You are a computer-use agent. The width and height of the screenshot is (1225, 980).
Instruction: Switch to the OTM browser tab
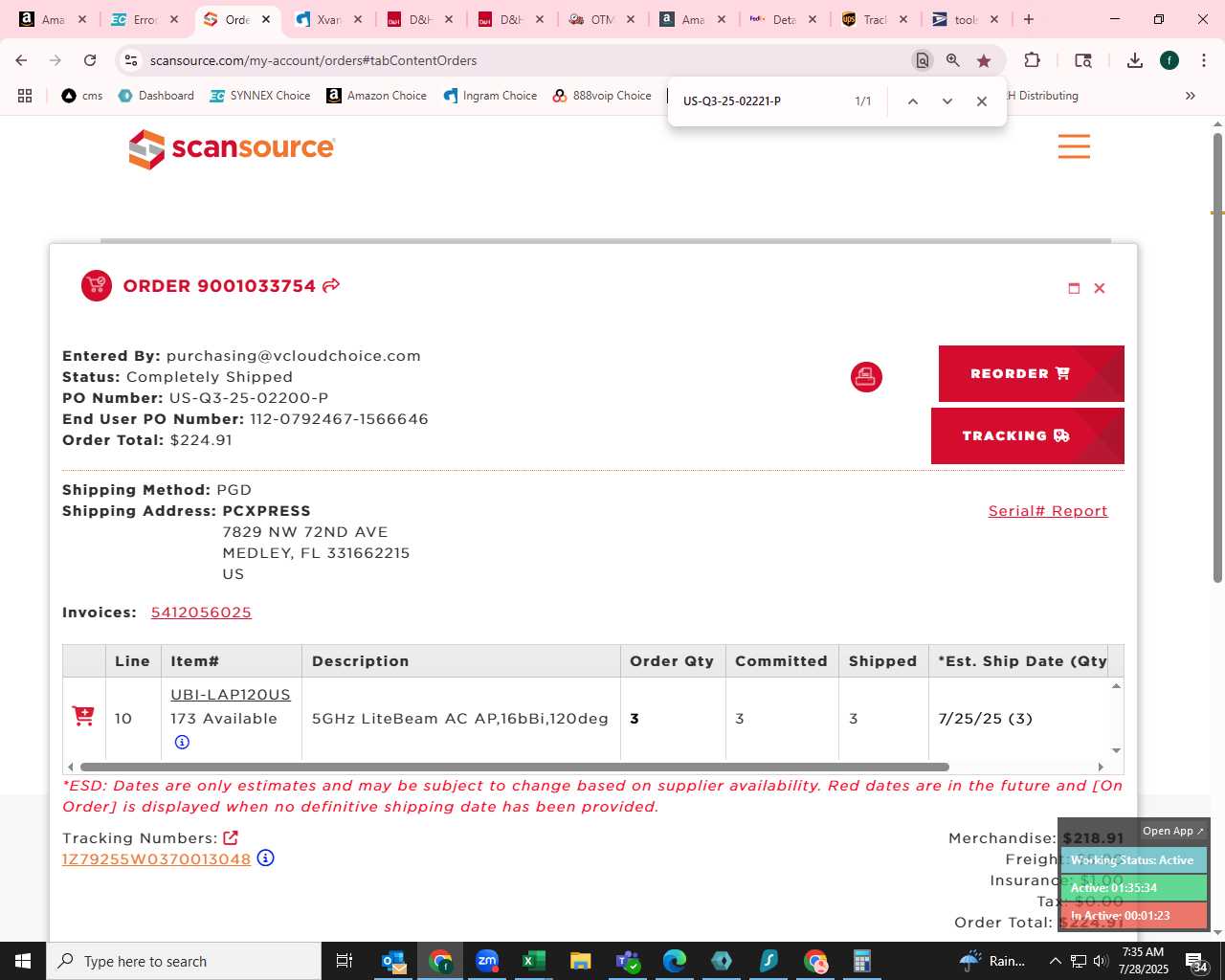click(602, 19)
